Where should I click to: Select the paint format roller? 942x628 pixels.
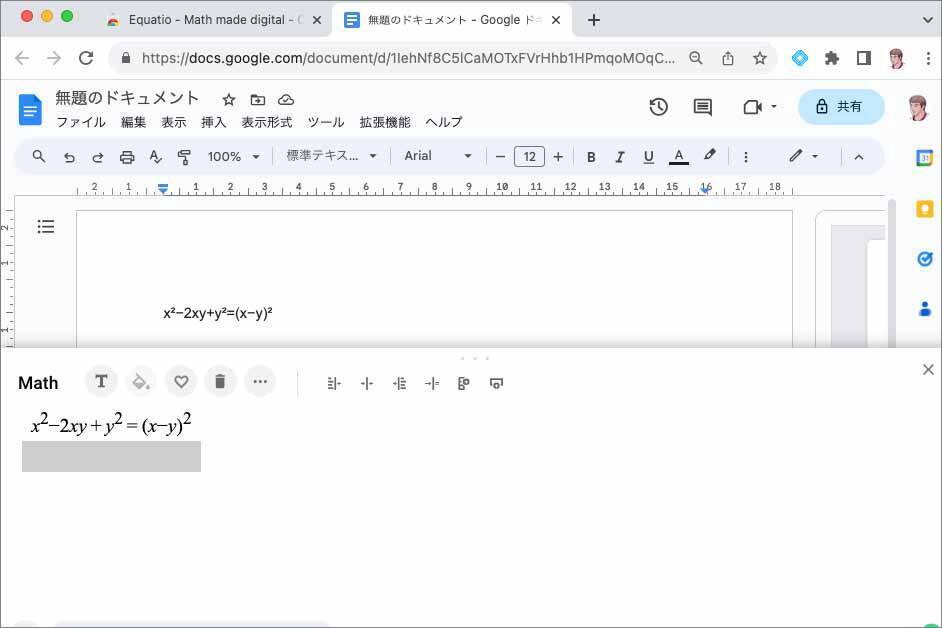pos(184,157)
